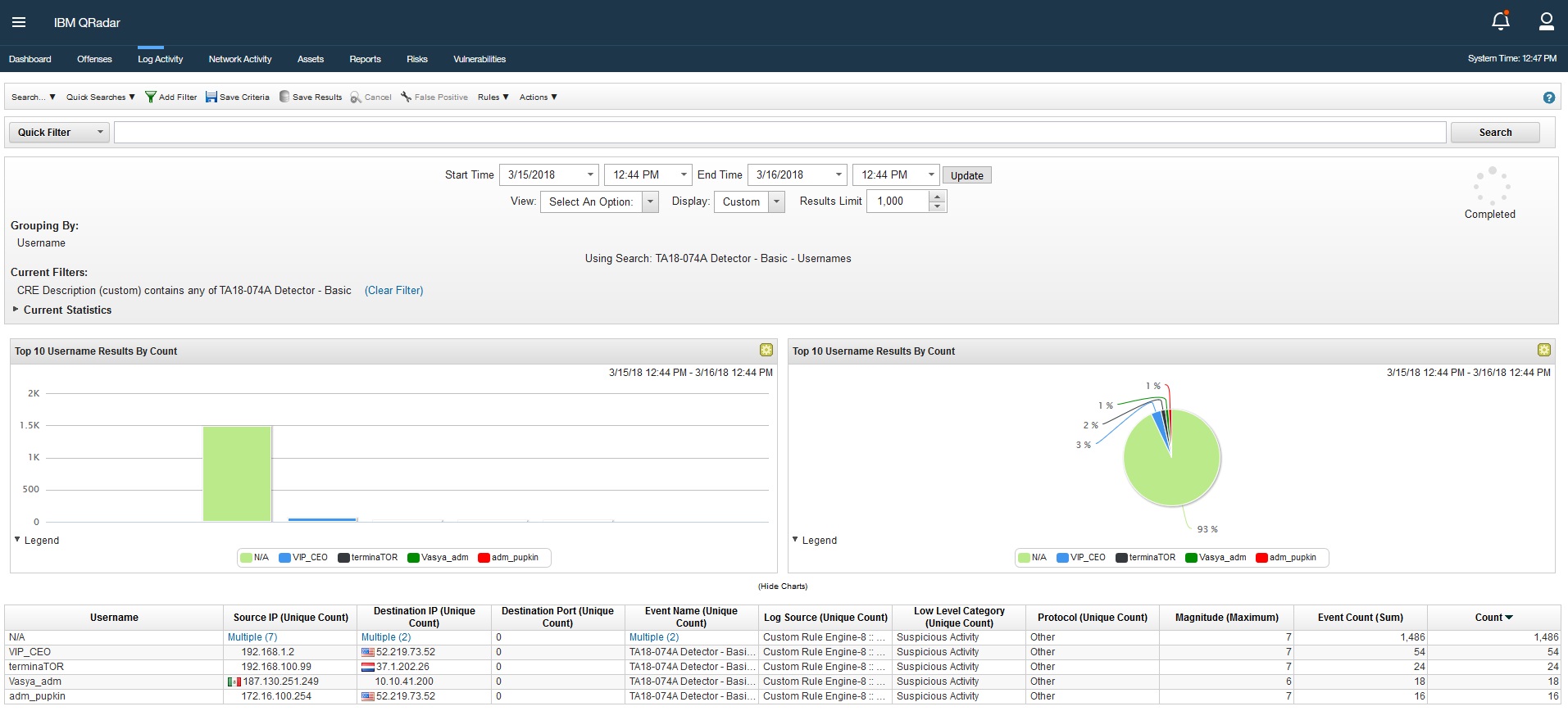Viewport: 1568px width, 711px height.
Task: Click the Save Criteria disk icon
Action: click(211, 97)
